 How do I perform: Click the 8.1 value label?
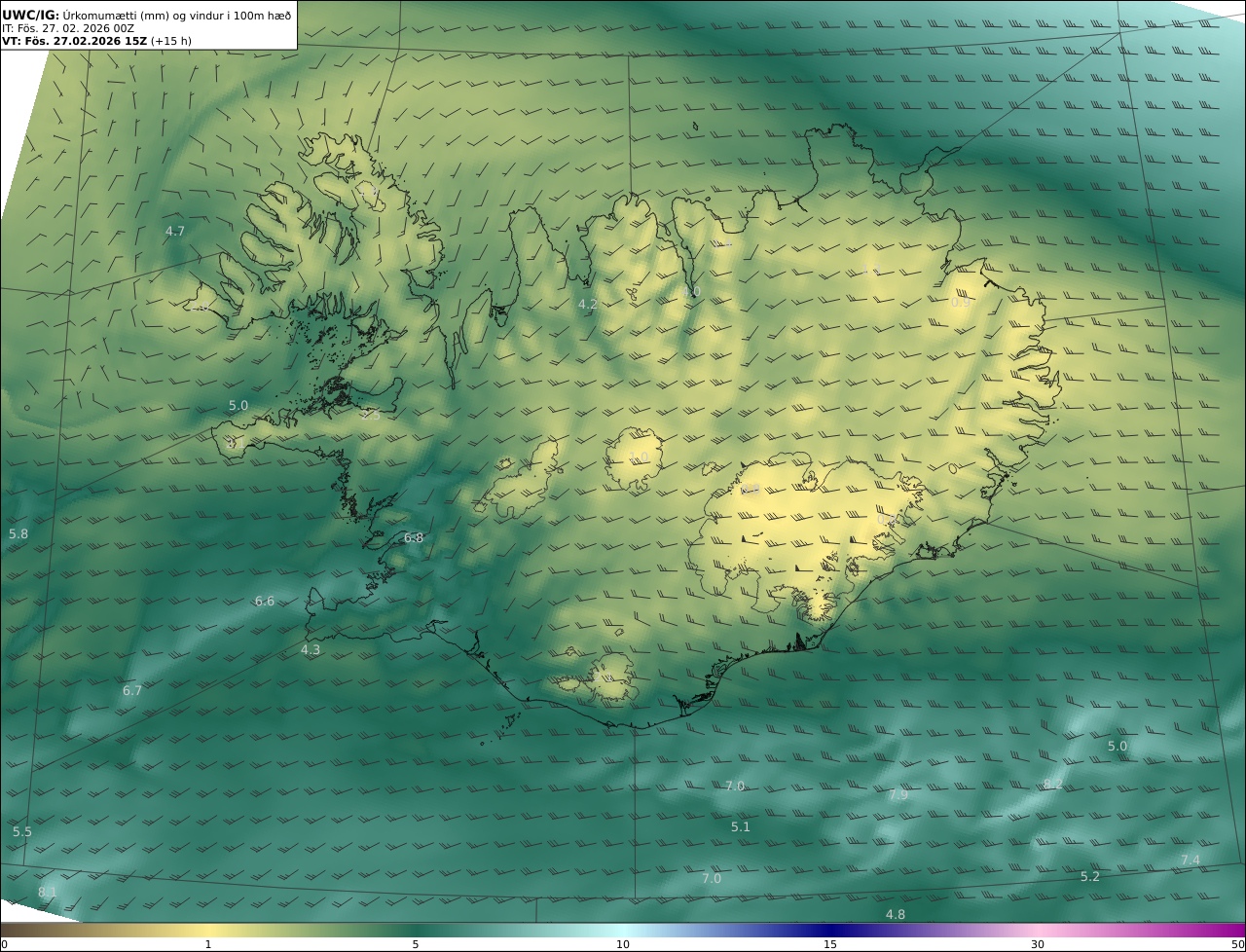[x=48, y=892]
